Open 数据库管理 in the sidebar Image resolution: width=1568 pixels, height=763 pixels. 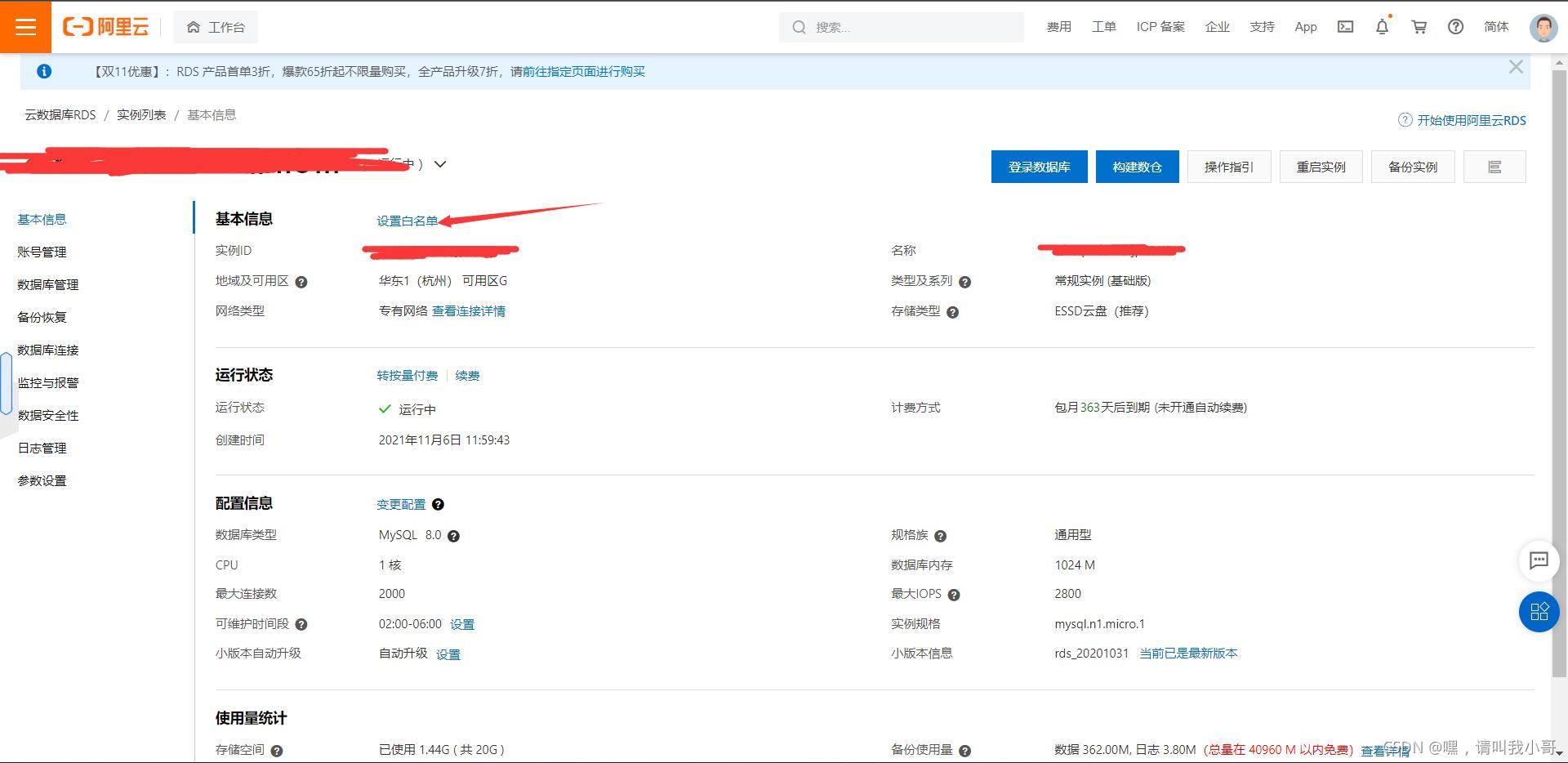point(48,284)
